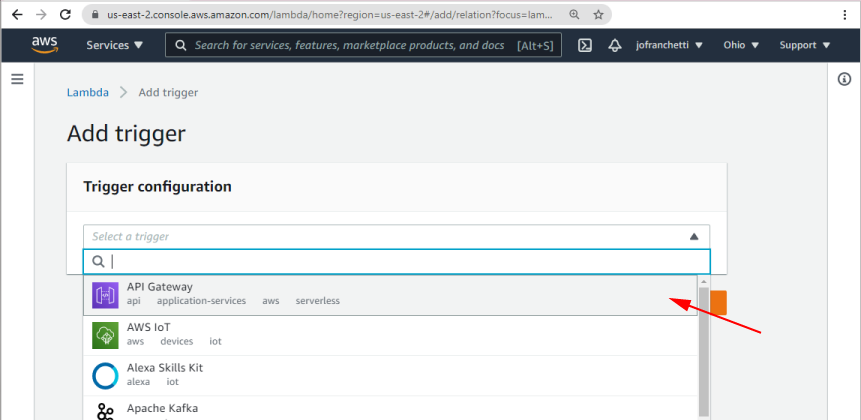Image resolution: width=861 pixels, height=420 pixels.
Task: Select the API Gateway trigger option
Action: 390,295
